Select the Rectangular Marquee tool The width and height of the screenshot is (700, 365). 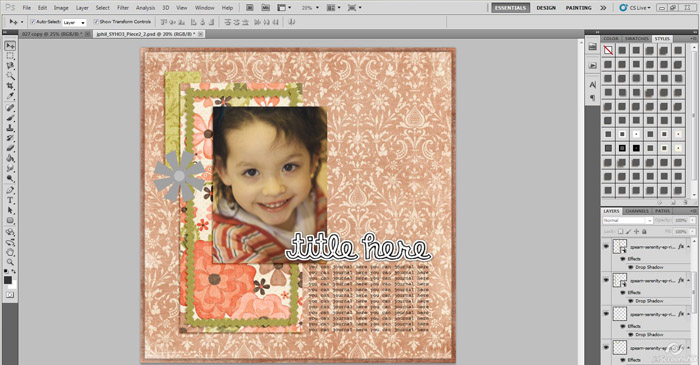10,56
